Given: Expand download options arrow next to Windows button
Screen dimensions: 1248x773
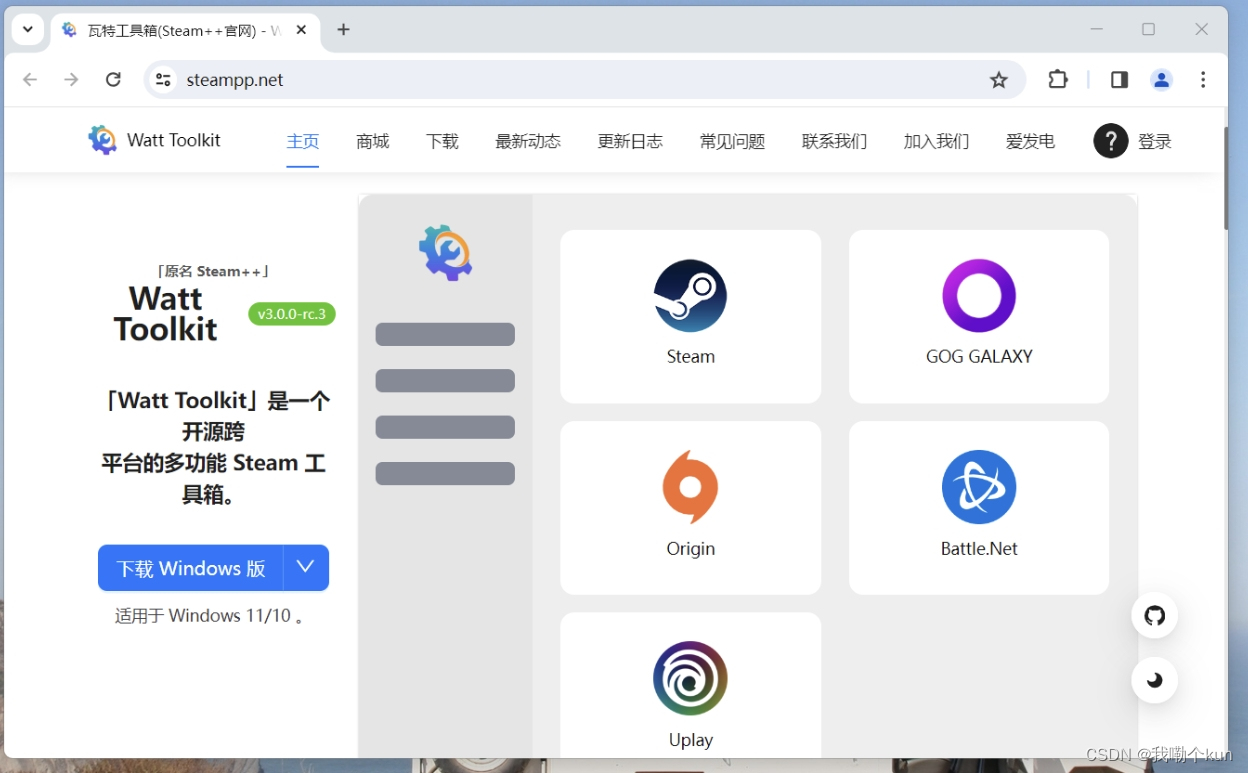Looking at the screenshot, I should click(x=306, y=567).
